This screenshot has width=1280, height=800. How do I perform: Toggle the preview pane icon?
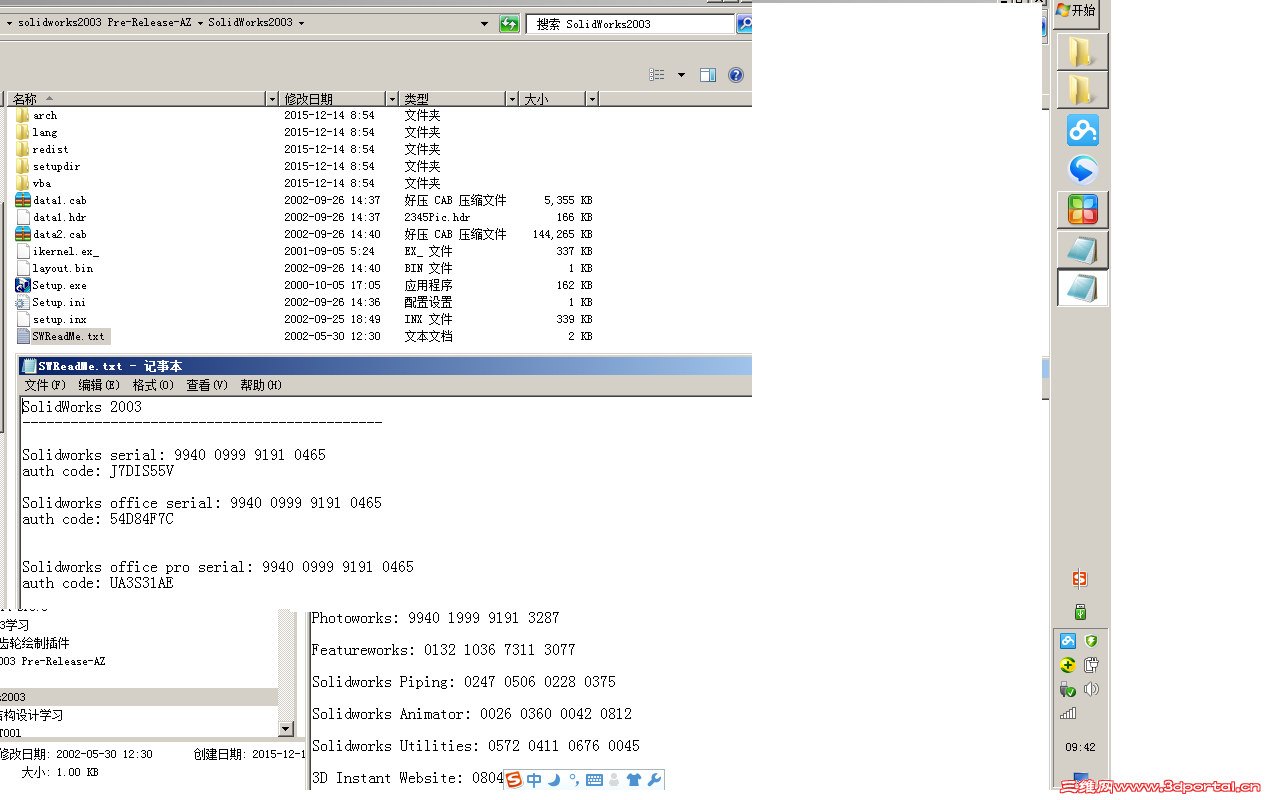[708, 75]
